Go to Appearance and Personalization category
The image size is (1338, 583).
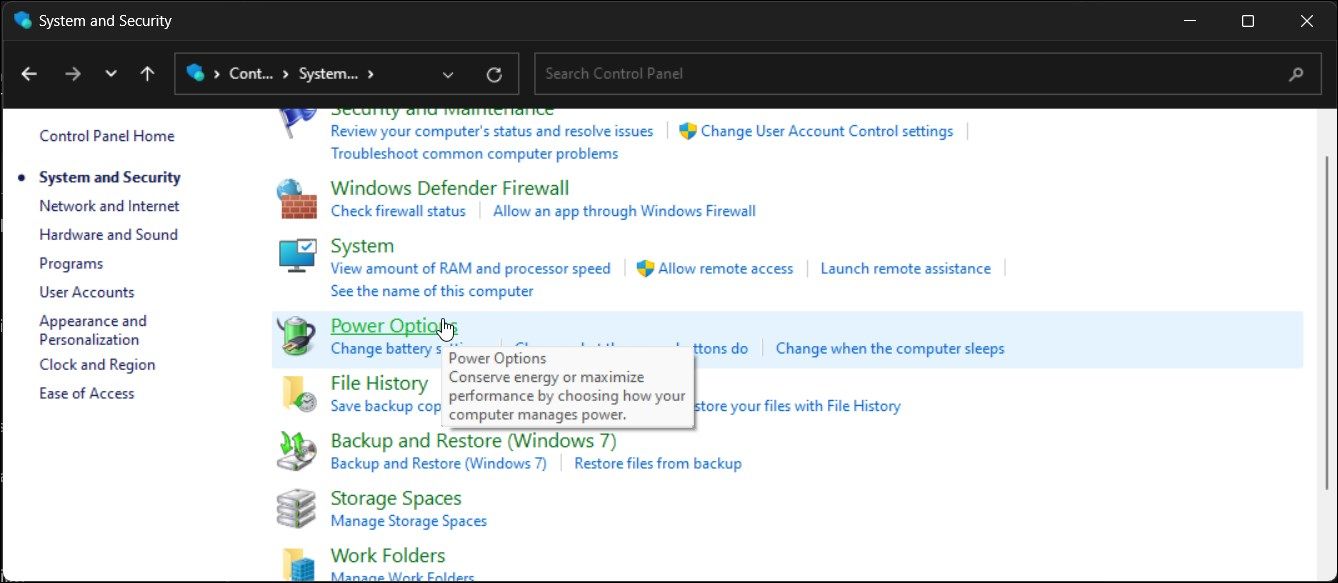click(92, 329)
